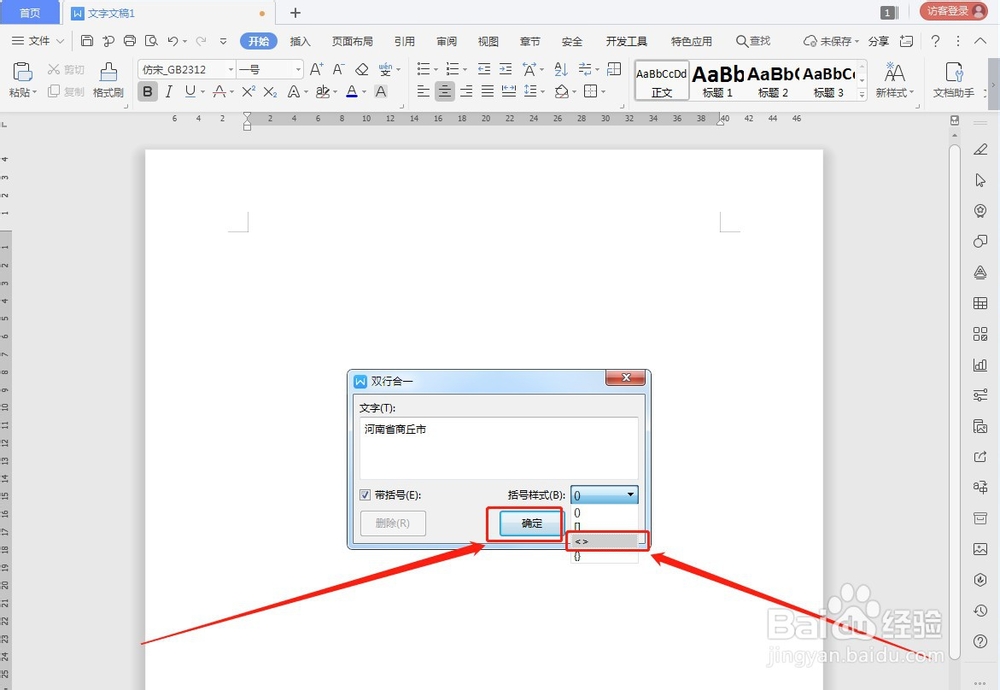The height and width of the screenshot is (690, 1000).
Task: Open the New Style (新样式) tool
Action: click(894, 79)
